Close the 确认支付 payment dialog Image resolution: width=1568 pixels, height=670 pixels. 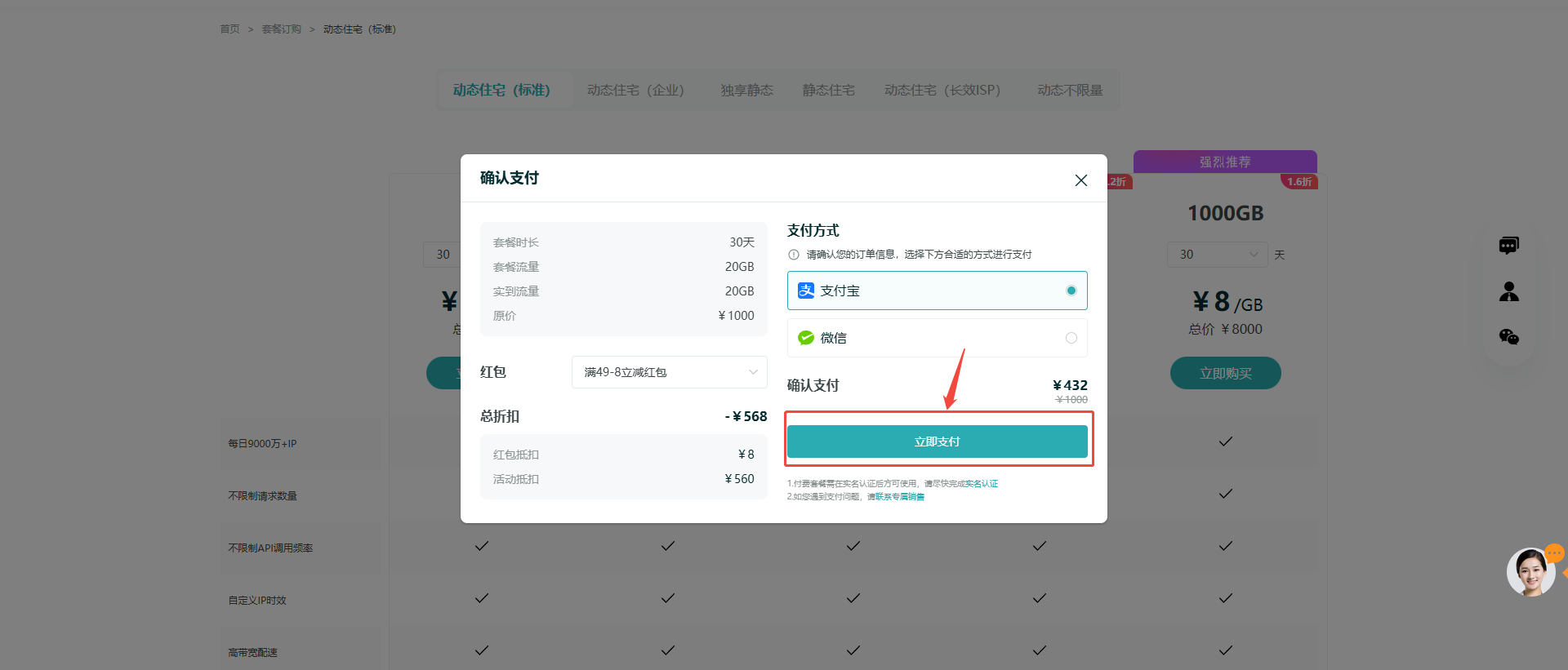click(1080, 180)
